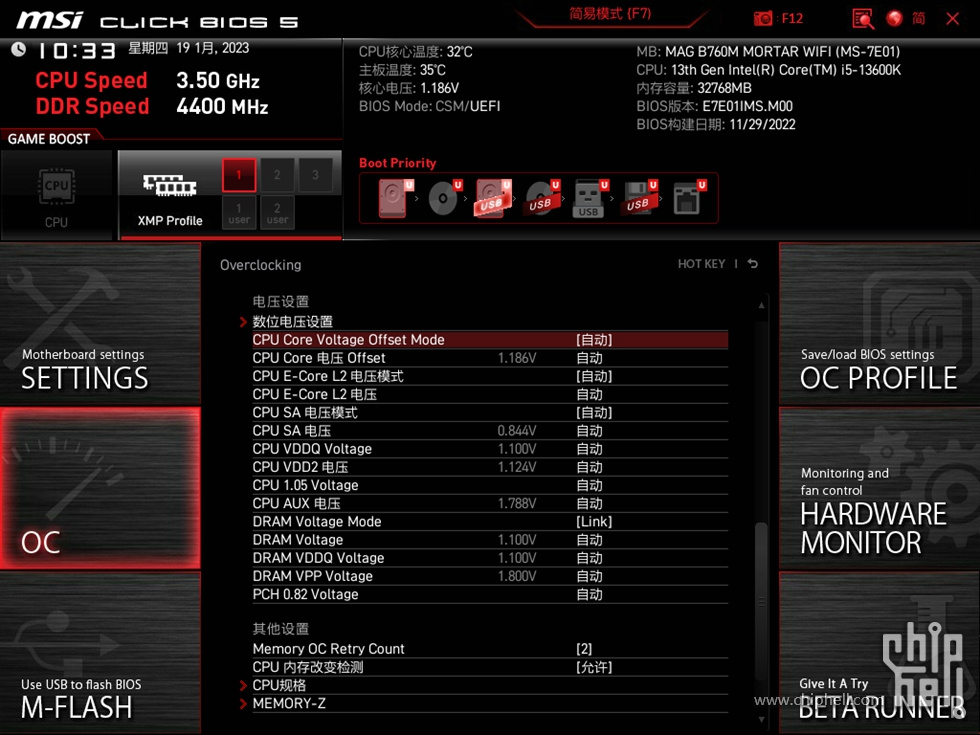Image resolution: width=980 pixels, height=735 pixels.
Task: Open CPU SA 电压模式 [自动] value
Action: pos(594,412)
